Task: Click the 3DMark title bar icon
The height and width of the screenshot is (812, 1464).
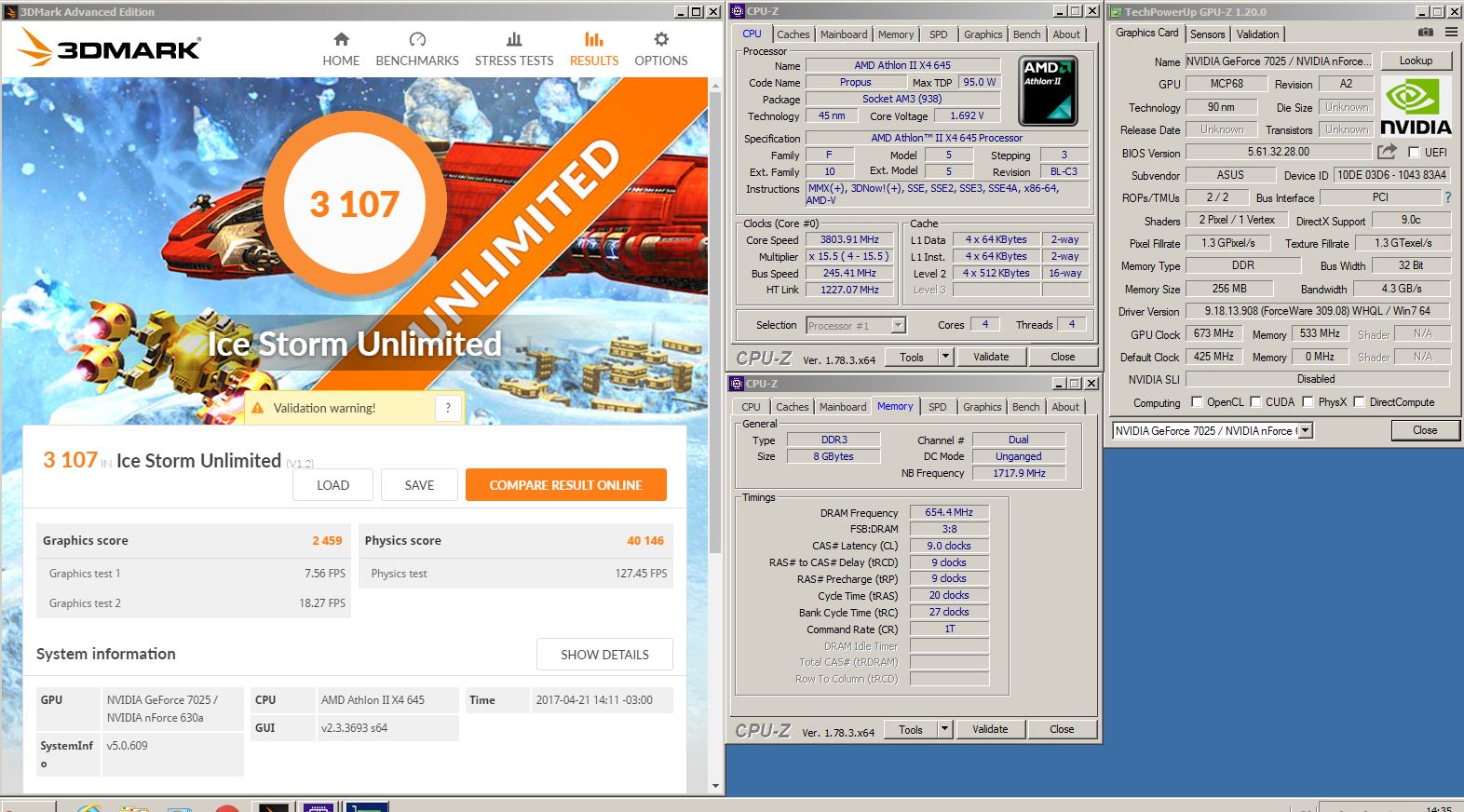Action: (10, 12)
